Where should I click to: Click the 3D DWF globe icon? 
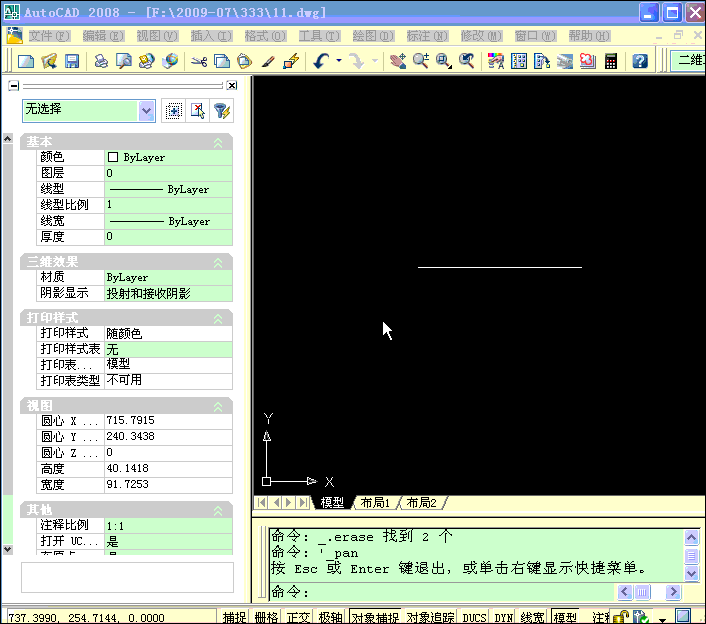pos(170,61)
